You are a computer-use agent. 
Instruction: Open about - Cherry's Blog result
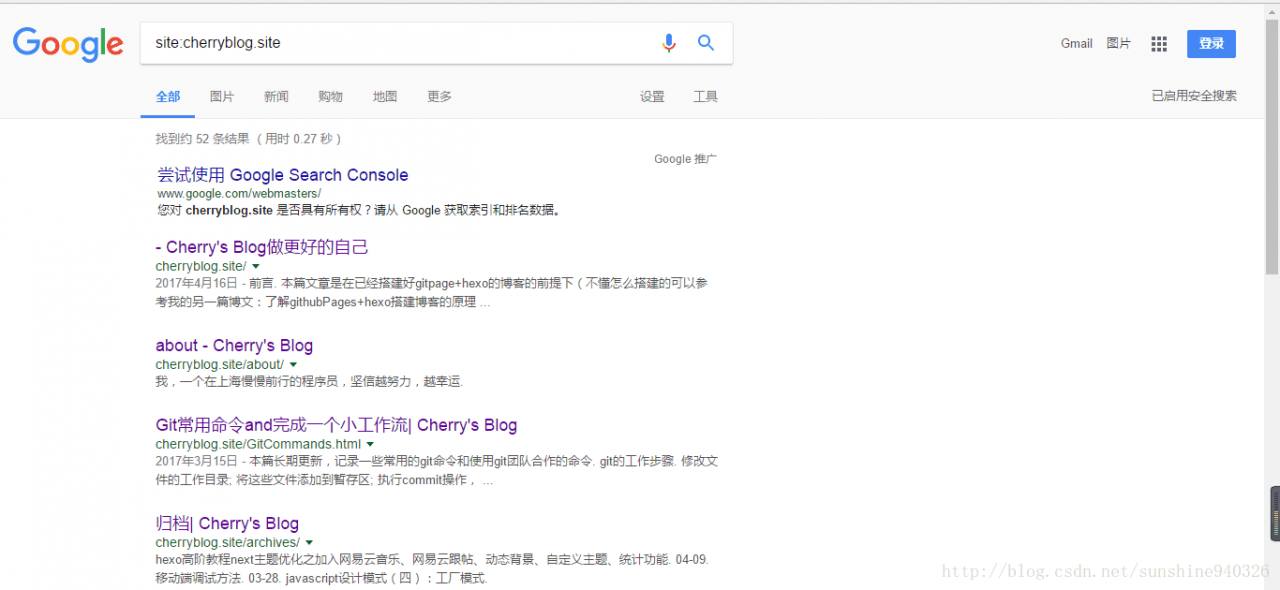234,346
